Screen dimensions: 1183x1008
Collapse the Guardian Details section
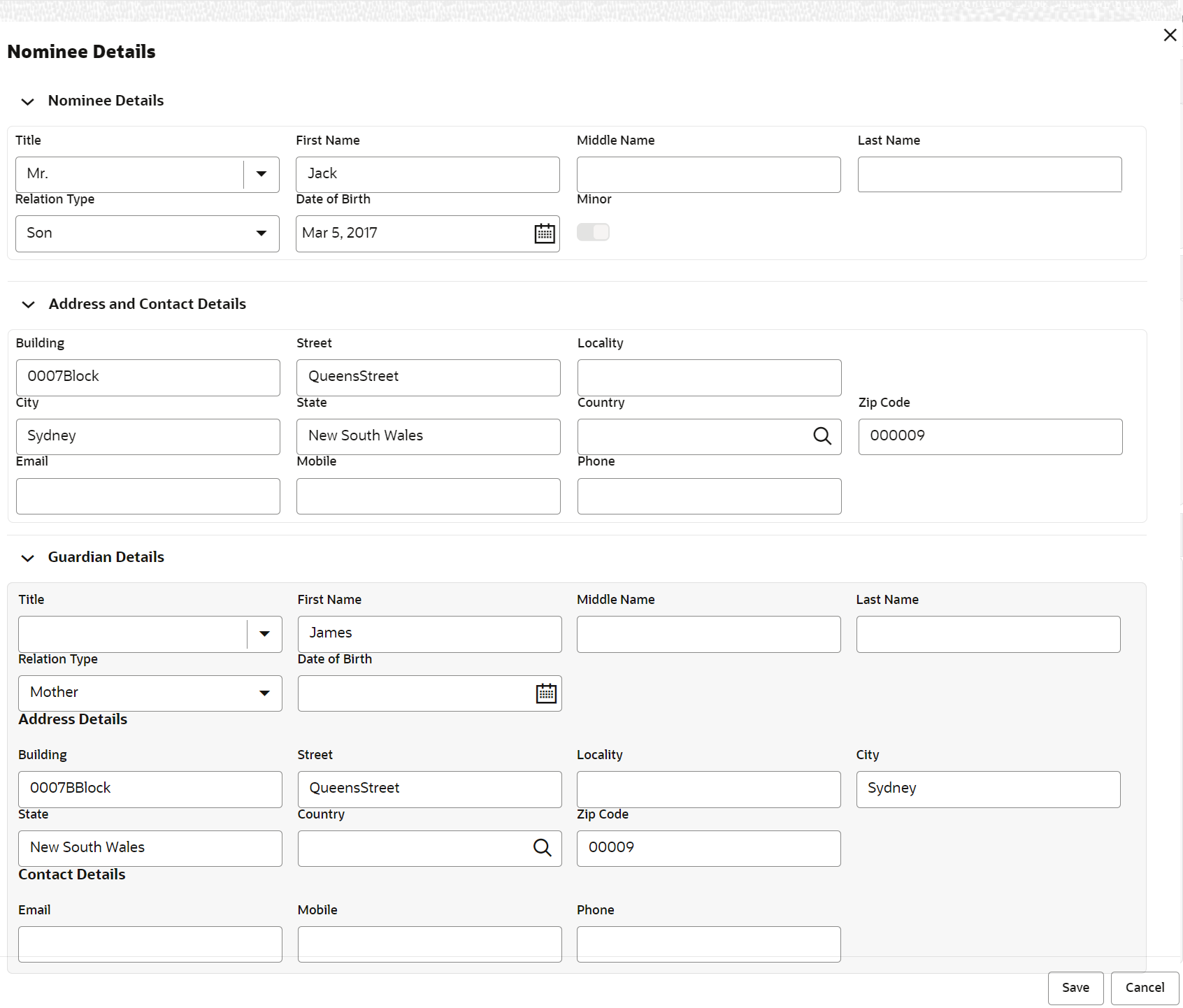[x=27, y=558]
